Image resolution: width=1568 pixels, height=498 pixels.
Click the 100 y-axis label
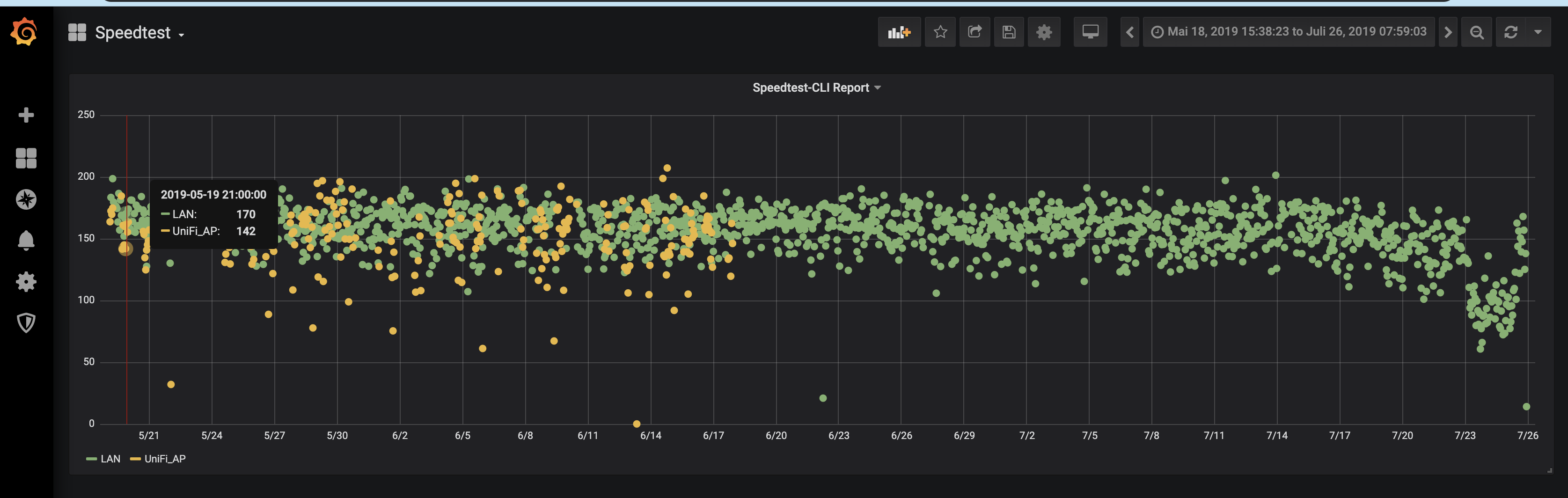[86, 300]
